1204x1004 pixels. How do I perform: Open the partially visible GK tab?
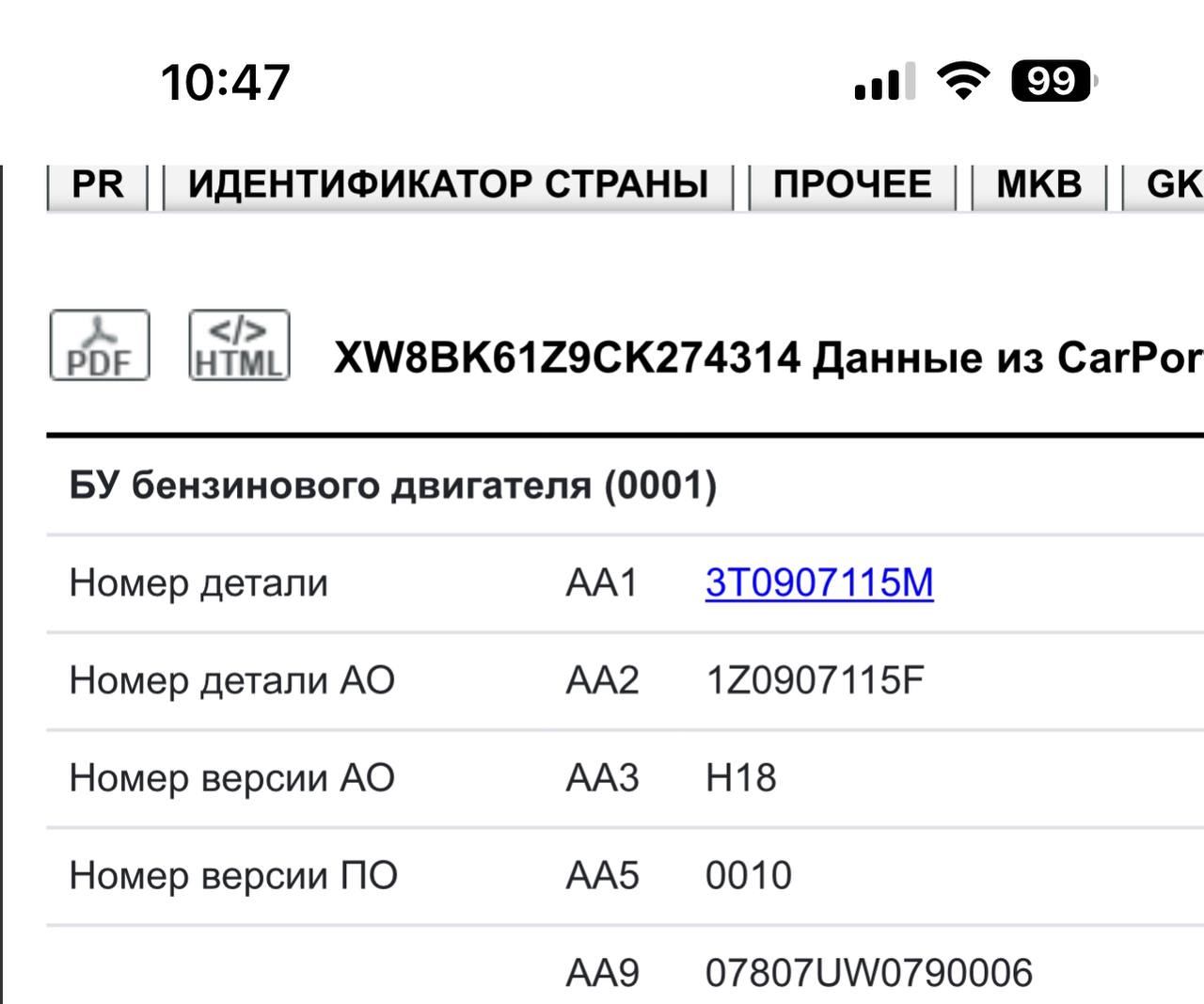1164,185
